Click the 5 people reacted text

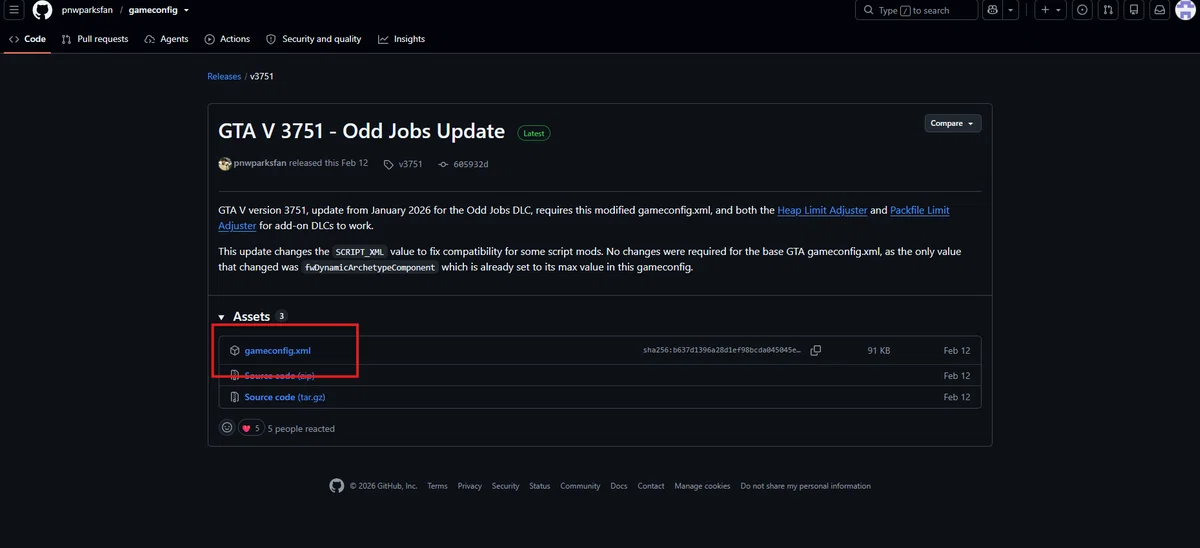(301, 429)
